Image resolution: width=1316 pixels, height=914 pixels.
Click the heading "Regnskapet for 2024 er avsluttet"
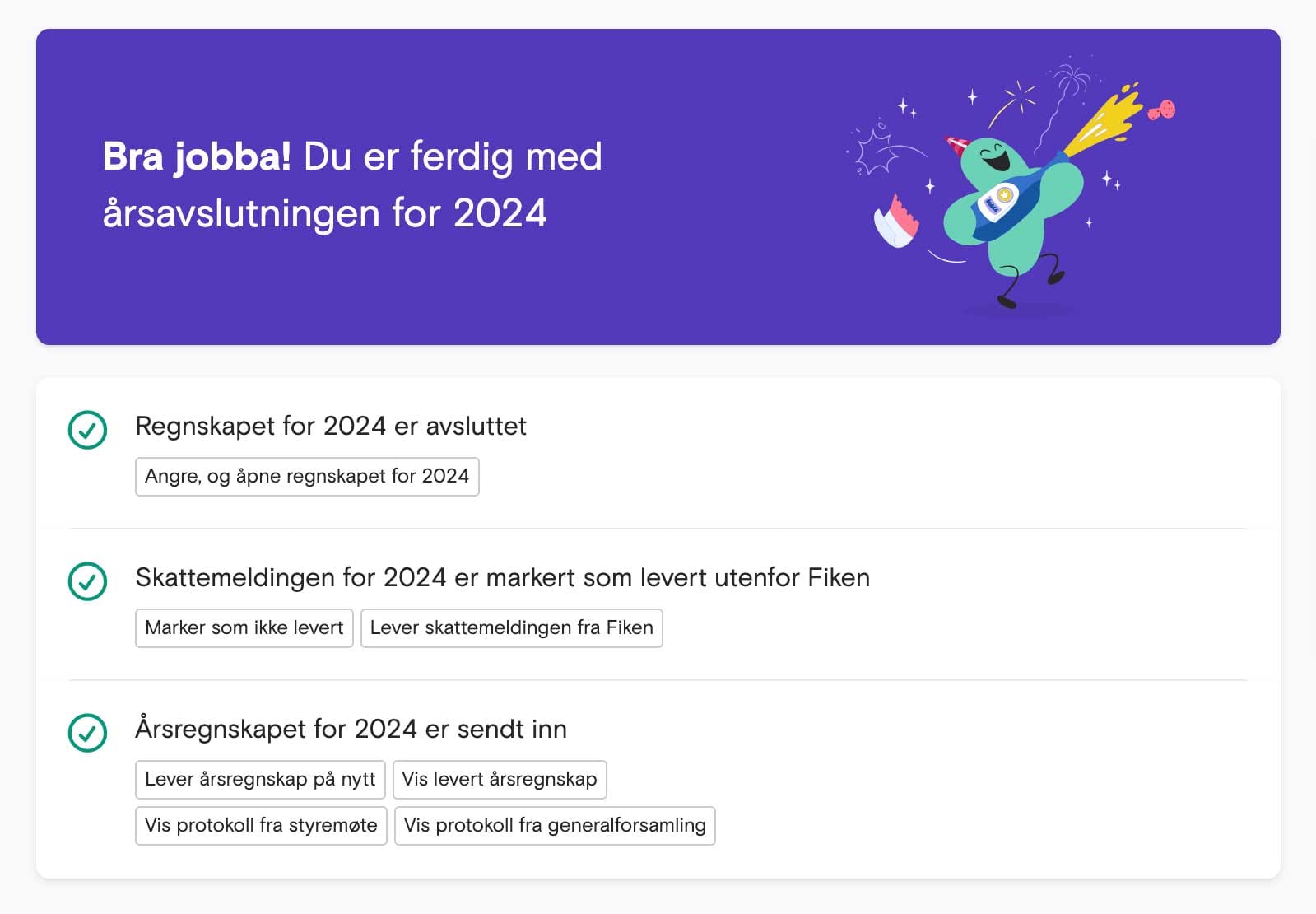pyautogui.click(x=330, y=427)
